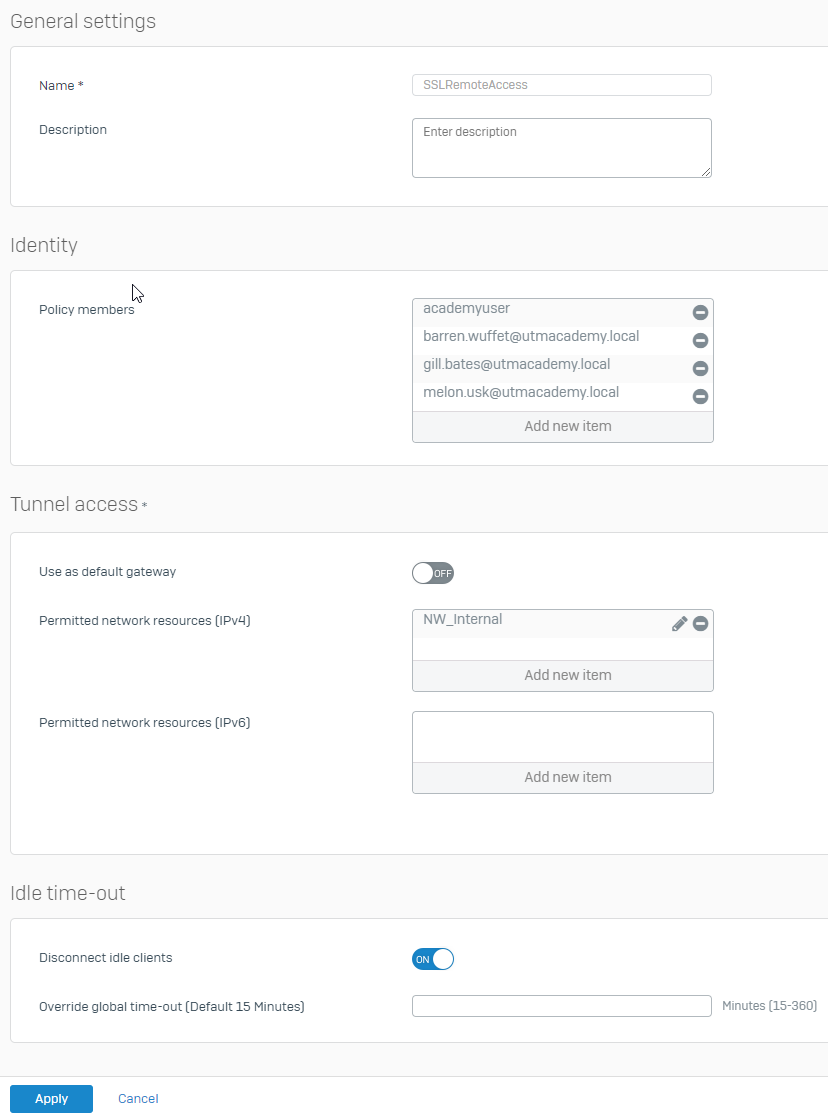Viewport: 828px width, 1117px height.
Task: Click the override time-out minutes field
Action: coord(561,1006)
